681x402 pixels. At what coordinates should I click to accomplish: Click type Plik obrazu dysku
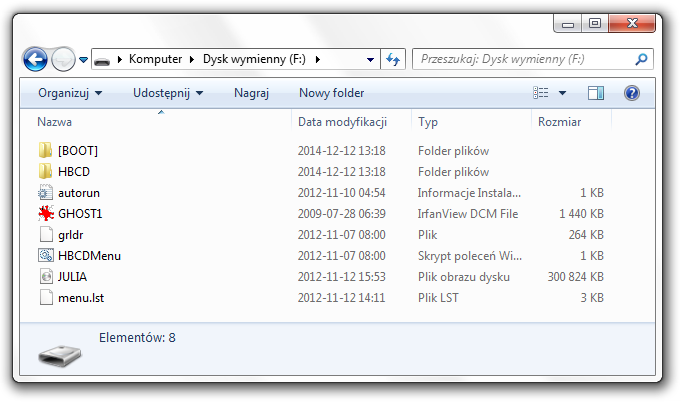tap(463, 277)
